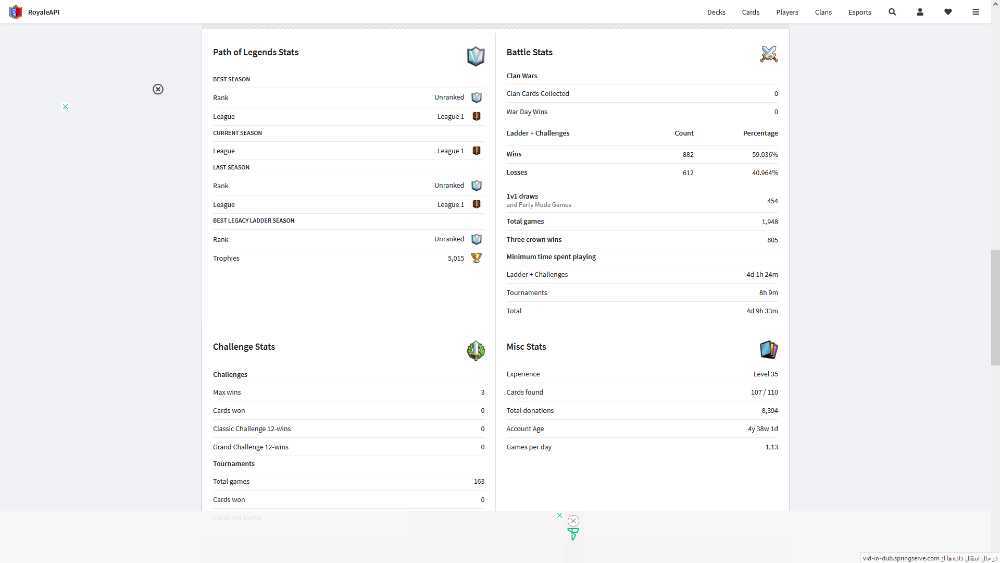Screen dimensions: 1000x563
Task: Click the RoyaleAPI logo icon
Action: [x=15, y=11]
